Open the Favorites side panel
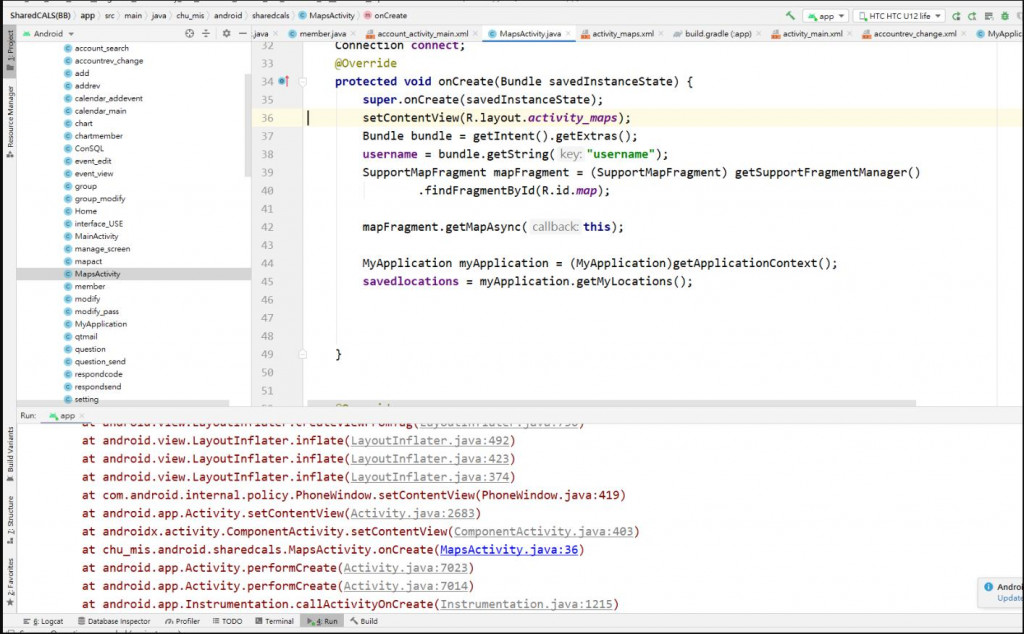1024x634 pixels. (x=10, y=582)
